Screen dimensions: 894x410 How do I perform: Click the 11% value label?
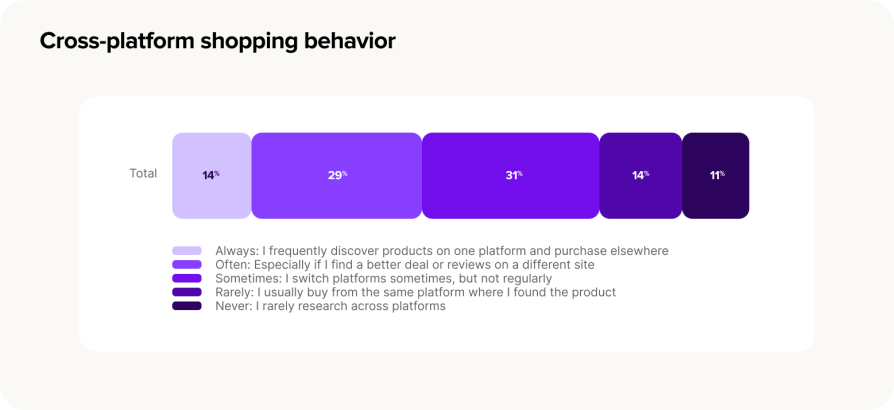tap(717, 176)
